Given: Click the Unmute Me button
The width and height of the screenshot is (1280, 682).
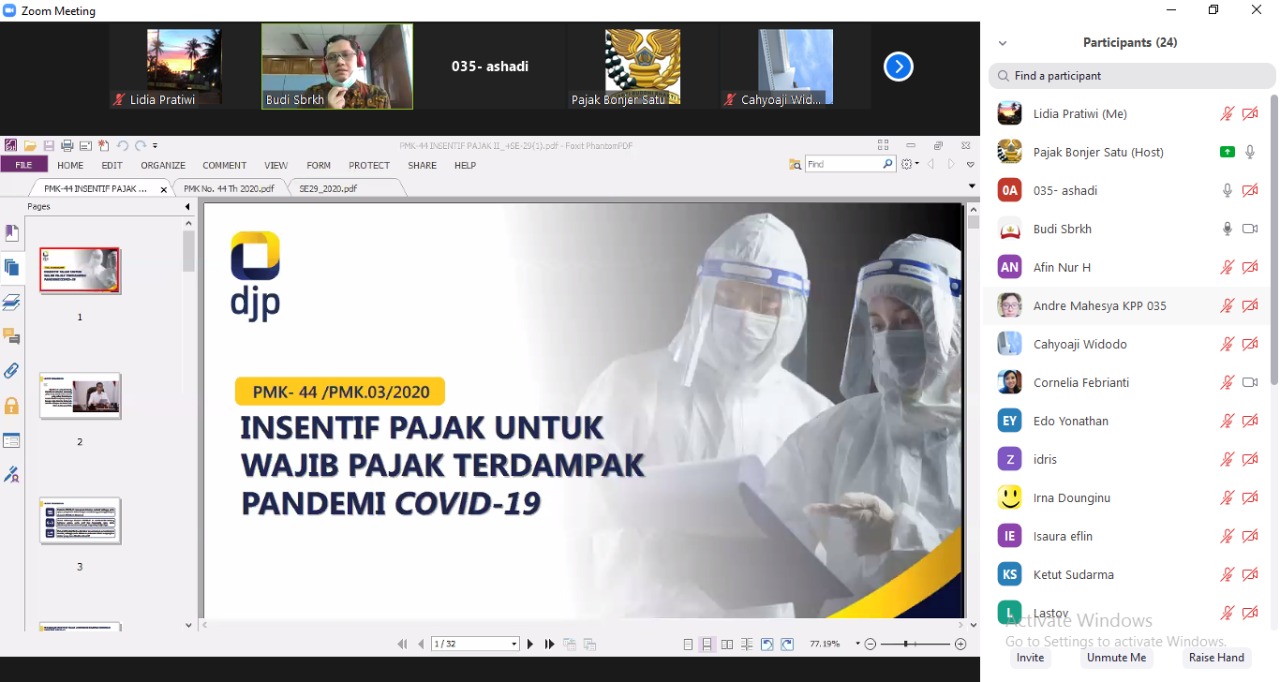Looking at the screenshot, I should tap(1116, 658).
